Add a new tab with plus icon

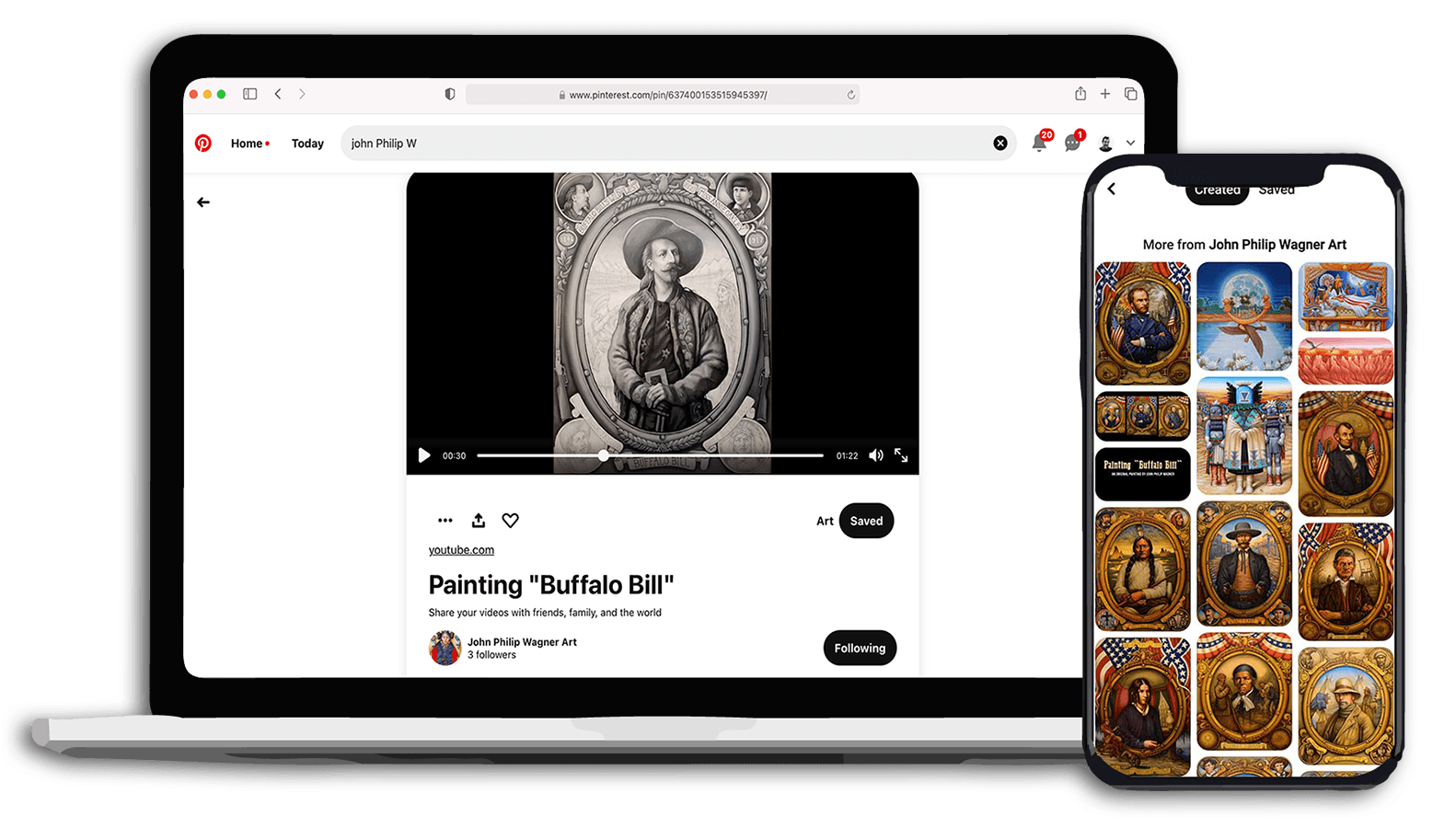tap(1105, 94)
